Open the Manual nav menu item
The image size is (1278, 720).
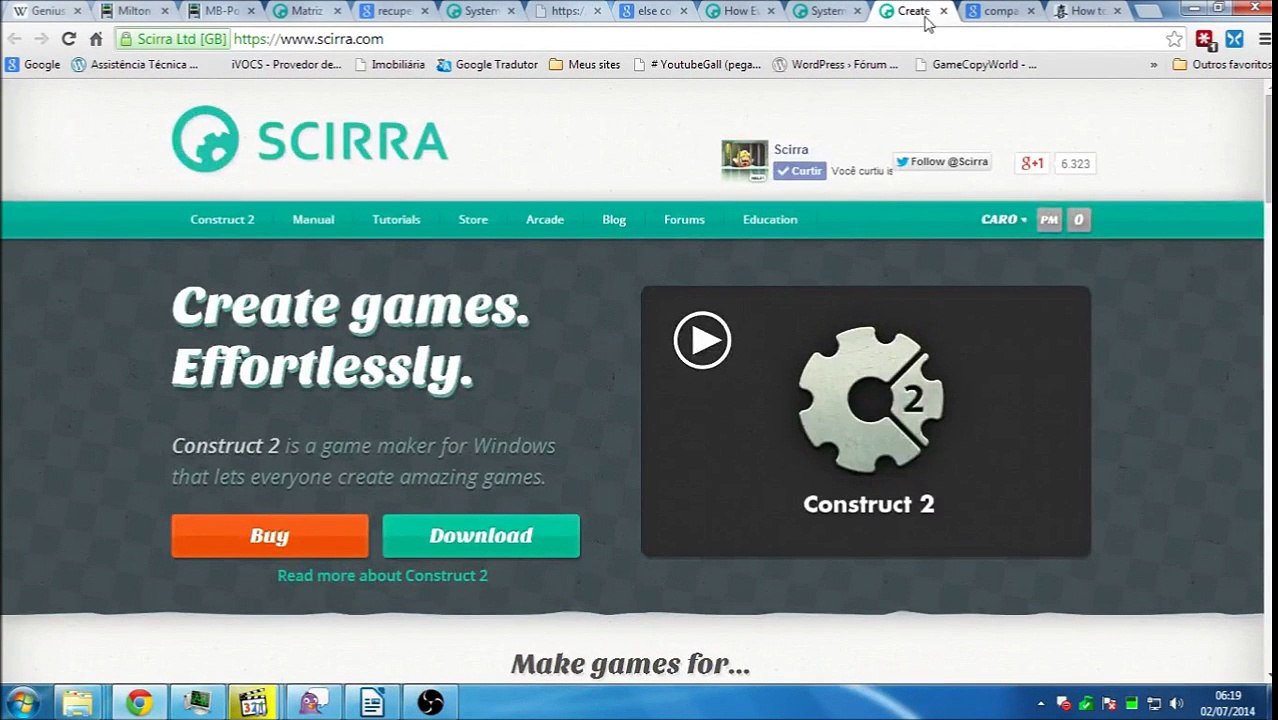pos(313,219)
